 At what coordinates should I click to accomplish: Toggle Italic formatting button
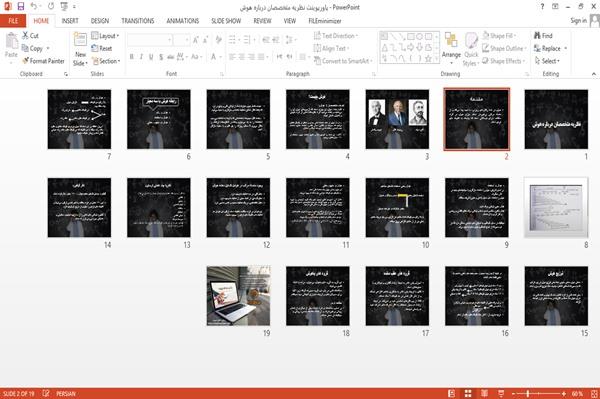pyautogui.click(x=141, y=57)
